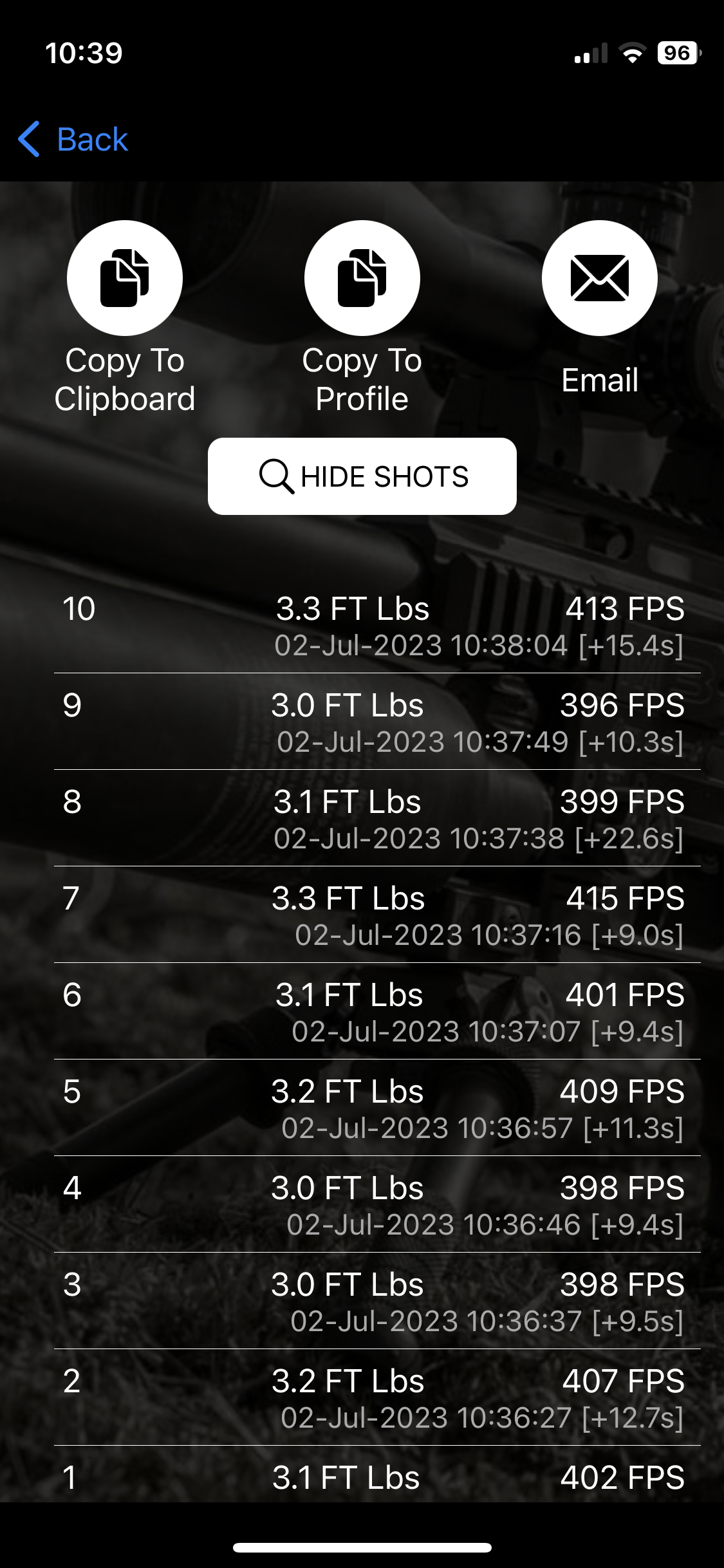Image resolution: width=724 pixels, height=1568 pixels.
Task: Tap the Email label text
Action: pyautogui.click(x=600, y=380)
